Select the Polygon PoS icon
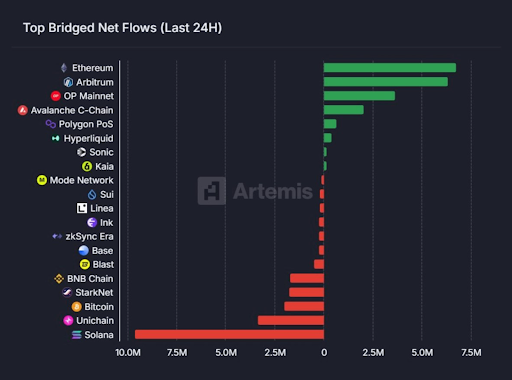 [x=51, y=124]
